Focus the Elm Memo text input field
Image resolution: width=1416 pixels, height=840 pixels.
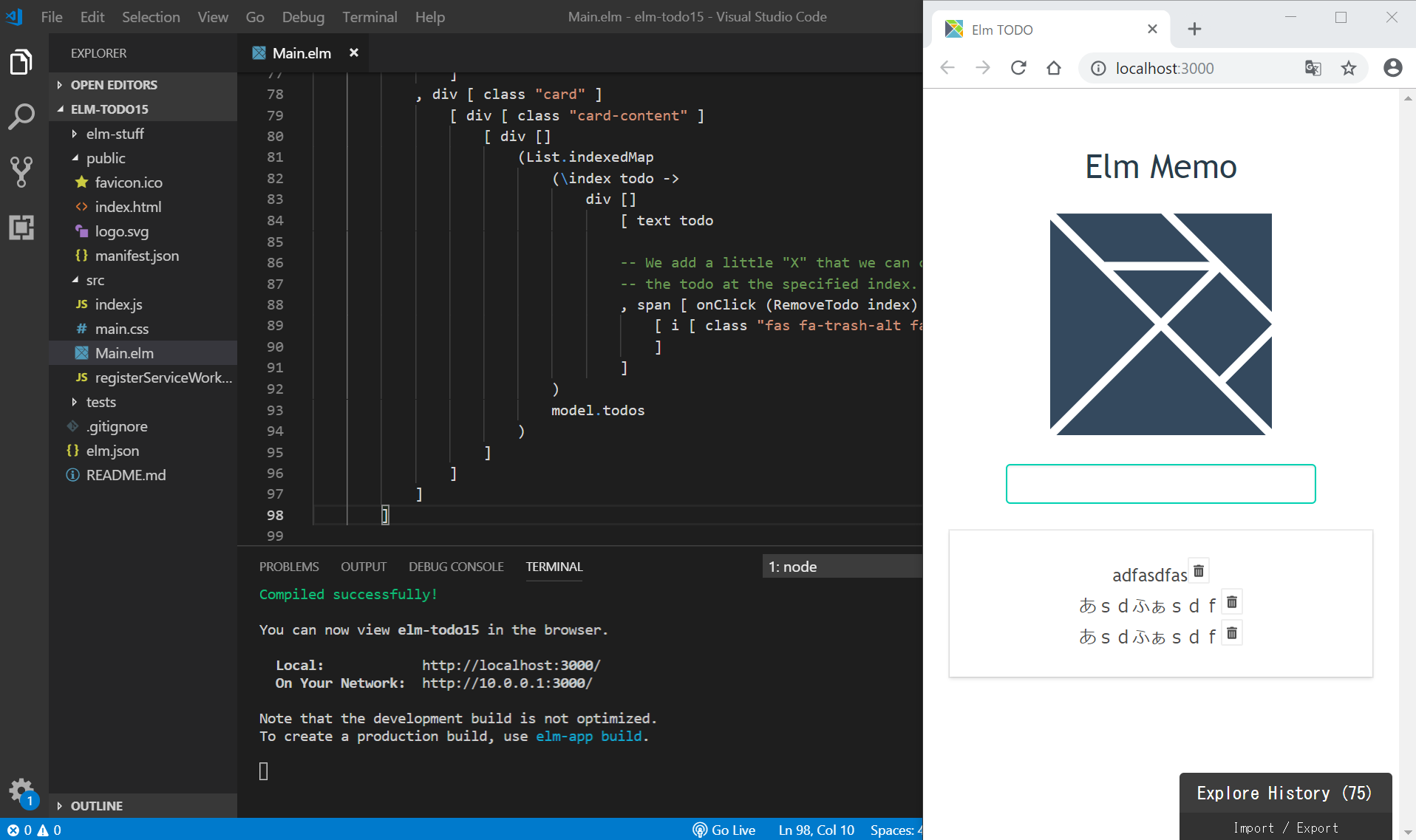coord(1160,484)
